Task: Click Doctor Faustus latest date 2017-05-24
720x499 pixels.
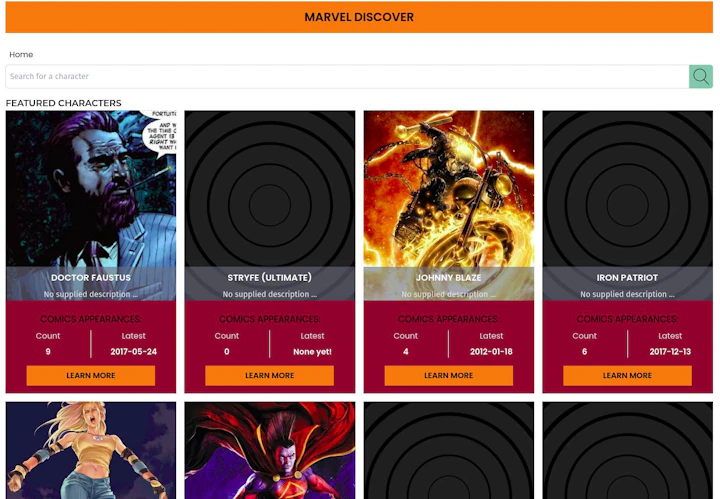Action: click(134, 352)
